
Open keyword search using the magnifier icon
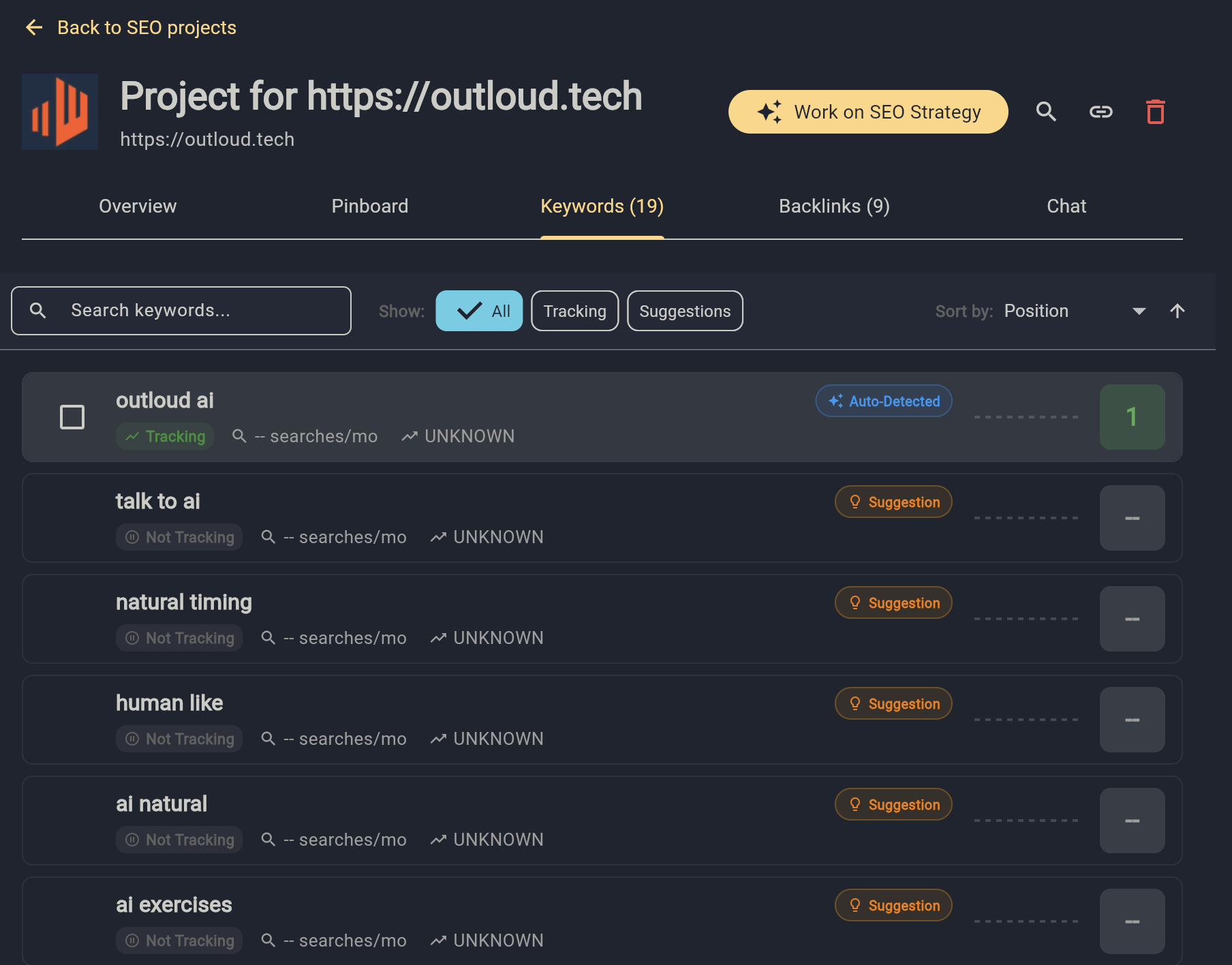(x=1047, y=112)
